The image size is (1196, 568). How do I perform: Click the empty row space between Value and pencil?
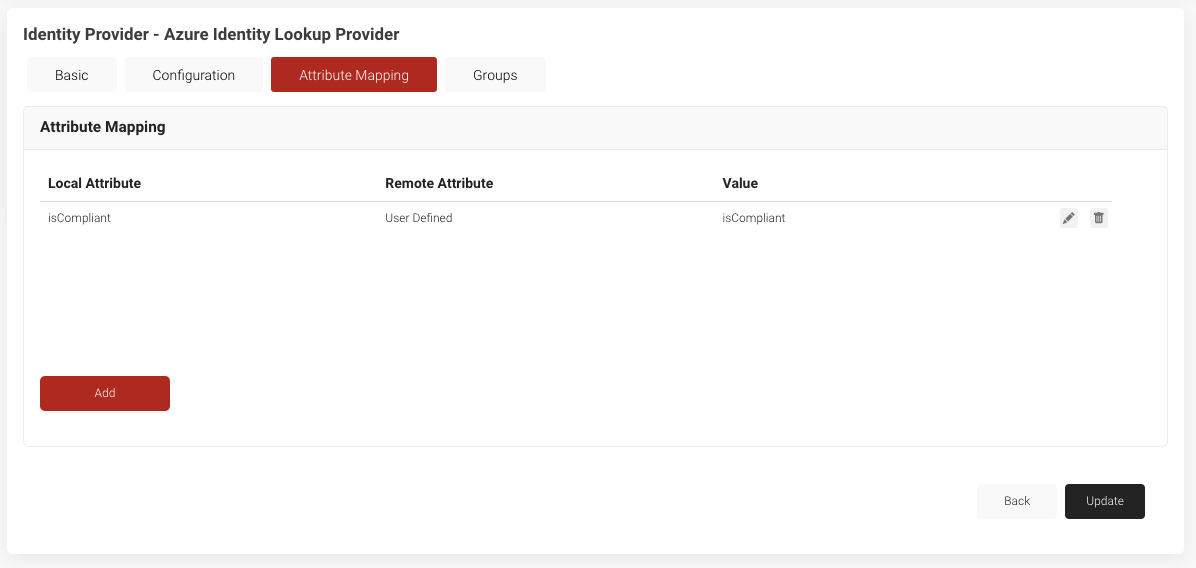[x=920, y=218]
